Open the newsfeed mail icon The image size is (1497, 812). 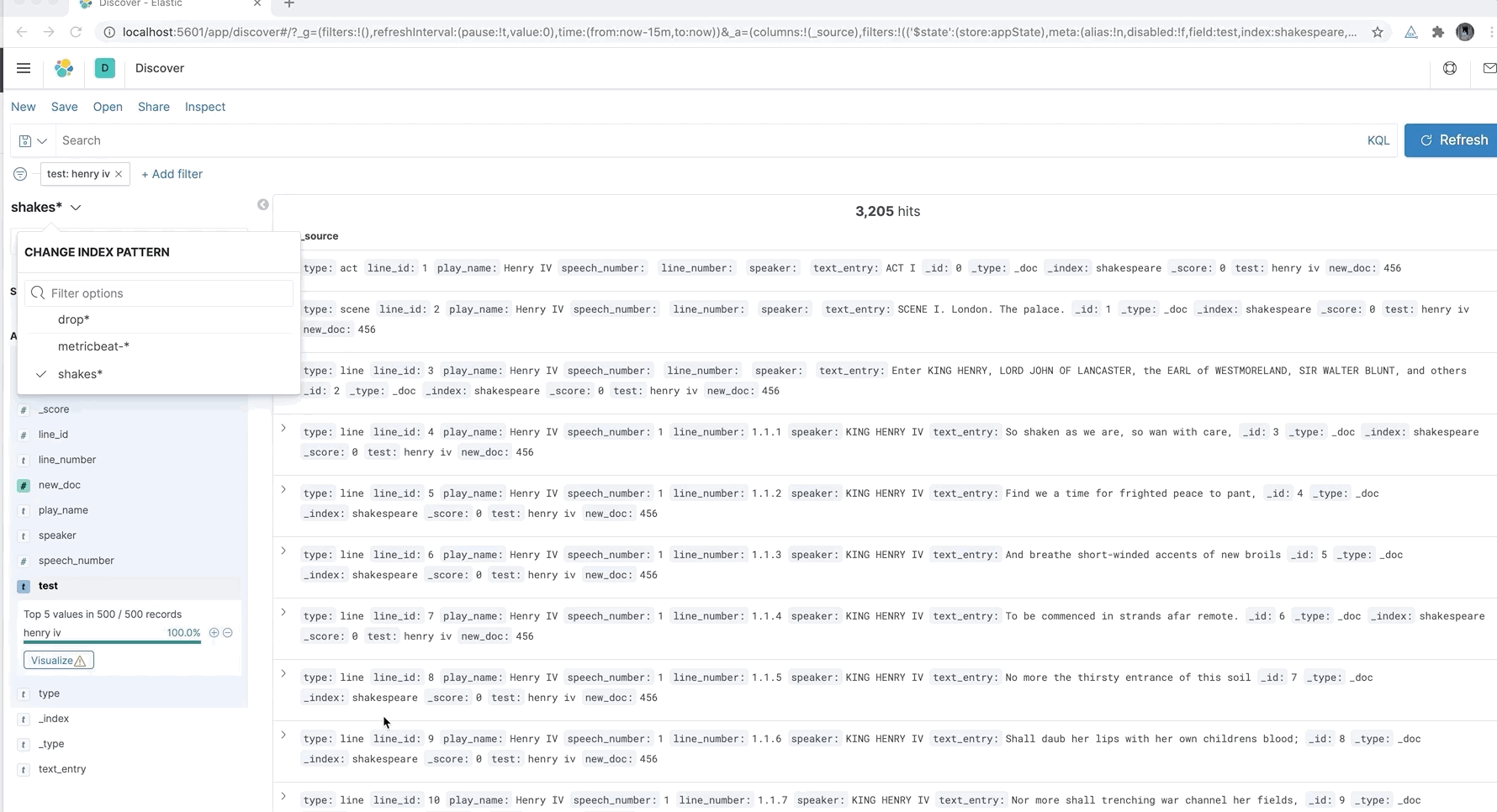pos(1489,68)
